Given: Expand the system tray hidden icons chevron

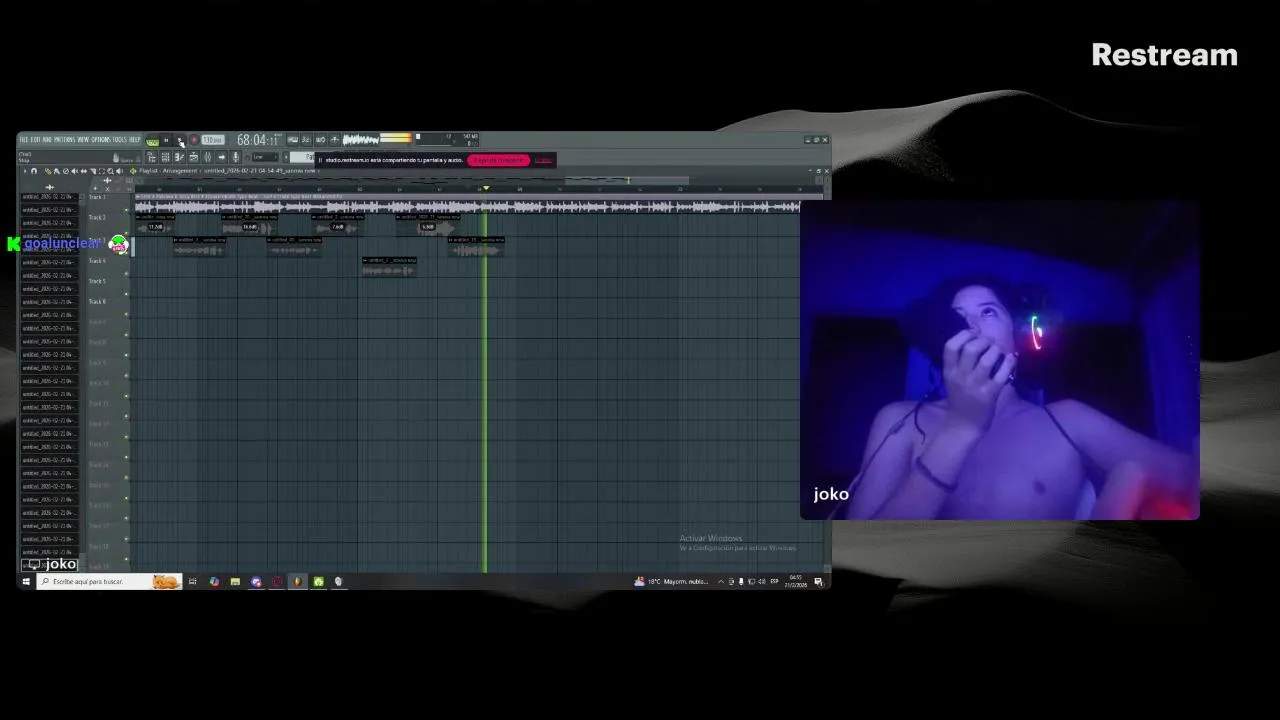Looking at the screenshot, I should tap(720, 581).
